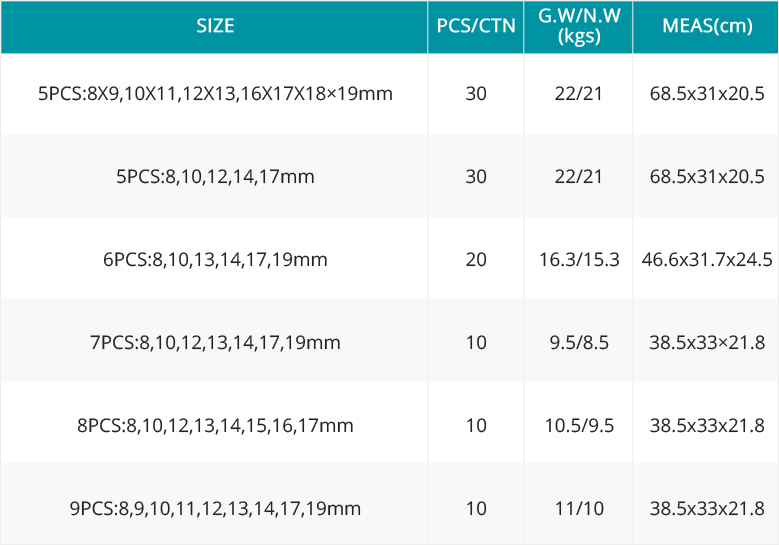Click the 7PCS row's measurement cell
This screenshot has height=545, width=779.
click(x=707, y=343)
